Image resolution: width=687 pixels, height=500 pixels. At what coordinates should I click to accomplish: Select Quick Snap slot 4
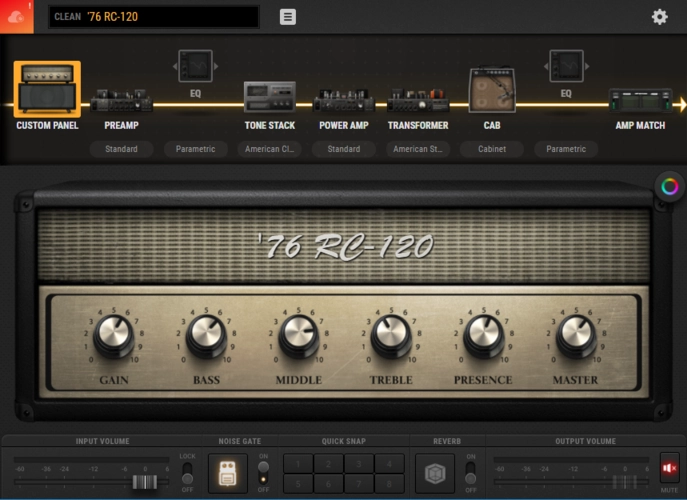pos(389,464)
